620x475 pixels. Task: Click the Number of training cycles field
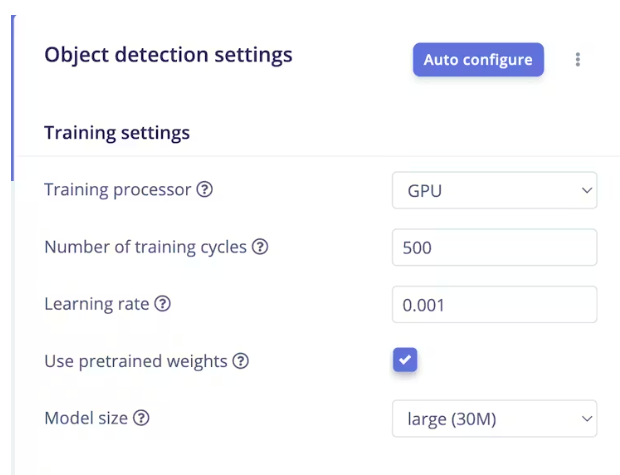pos(494,247)
